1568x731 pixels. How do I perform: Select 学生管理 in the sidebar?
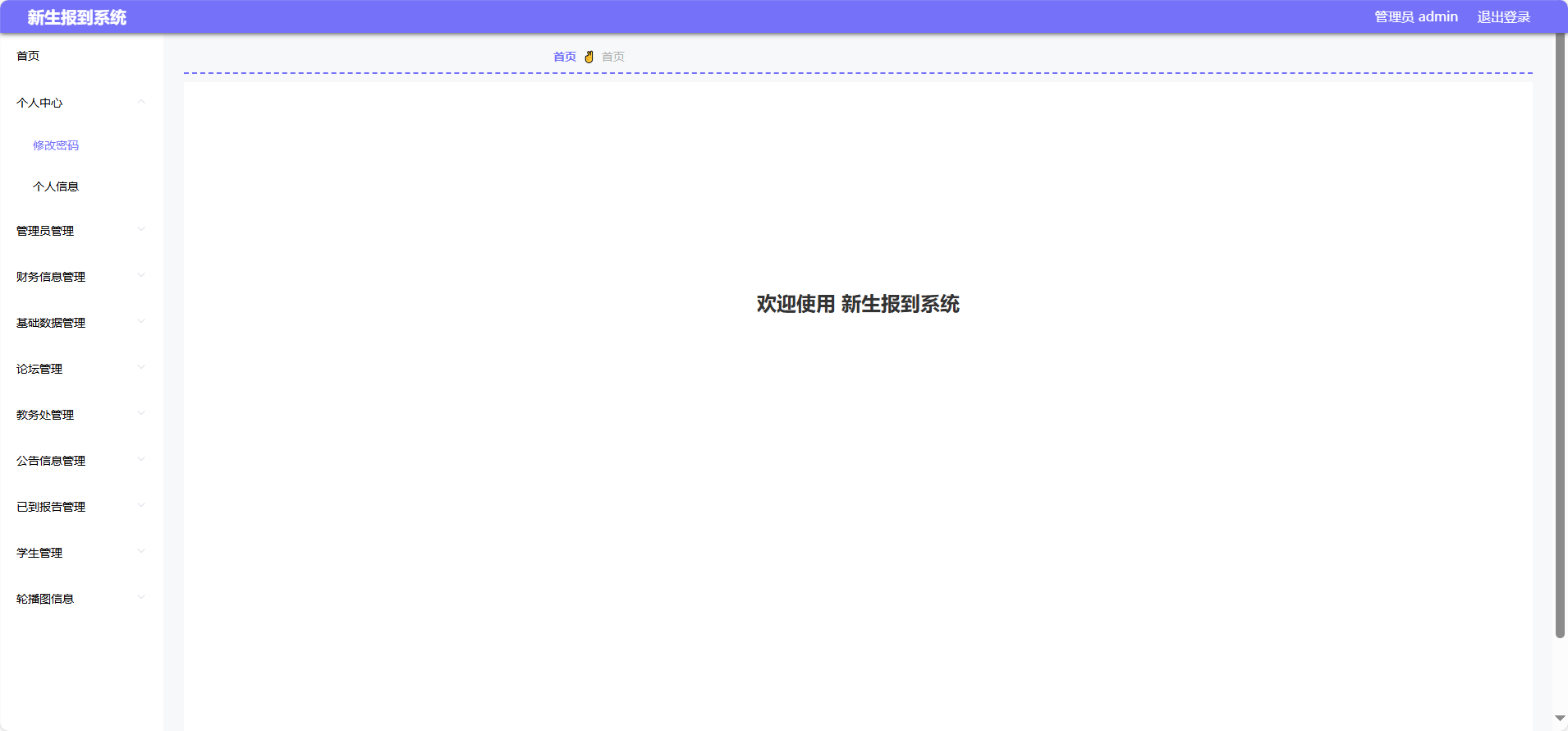pyautogui.click(x=39, y=553)
